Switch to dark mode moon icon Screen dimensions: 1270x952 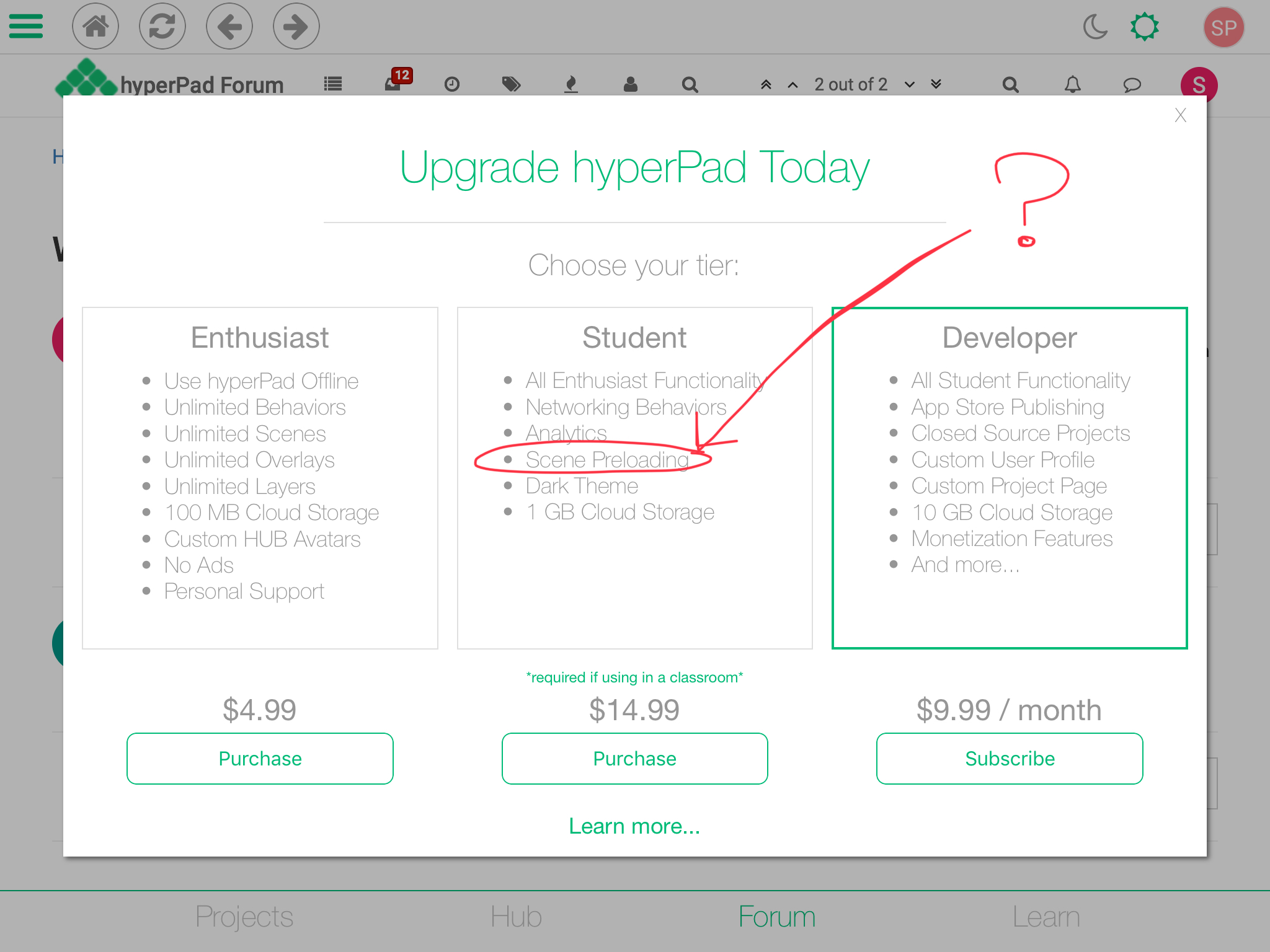pos(1095,27)
